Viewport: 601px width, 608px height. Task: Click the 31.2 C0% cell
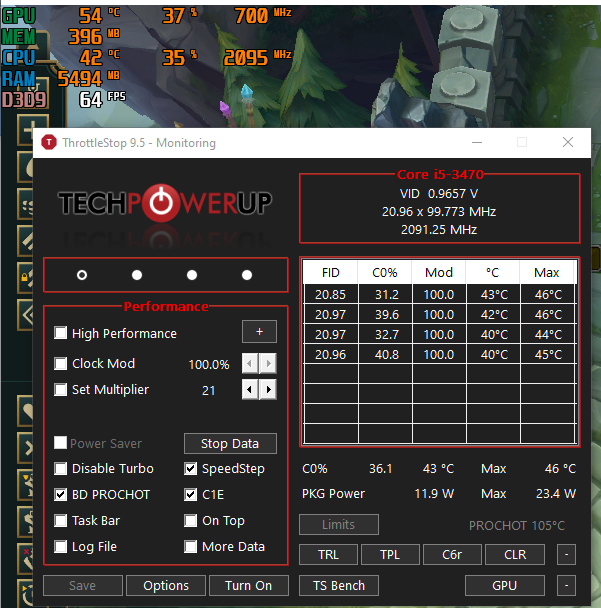coord(385,294)
